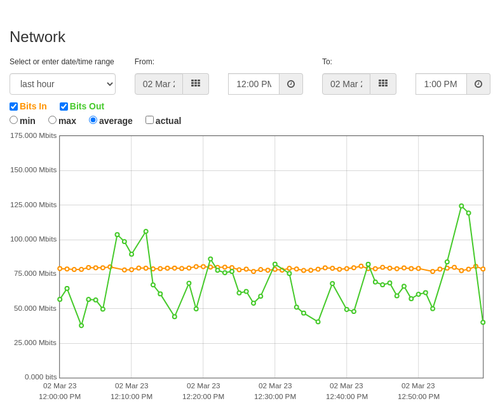Click the 1:00 PM To time field
The width and height of the screenshot is (500, 403).
click(x=441, y=84)
